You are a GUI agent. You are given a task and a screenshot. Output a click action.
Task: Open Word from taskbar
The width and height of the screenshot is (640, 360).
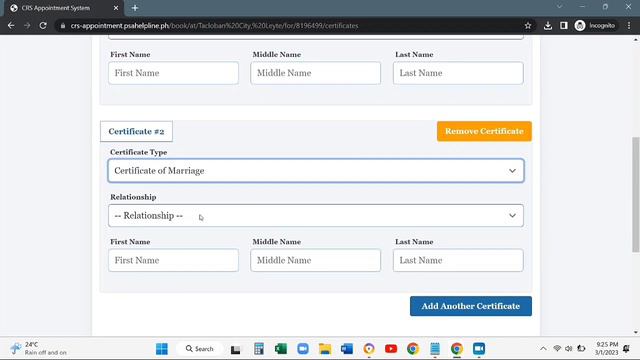(347, 349)
